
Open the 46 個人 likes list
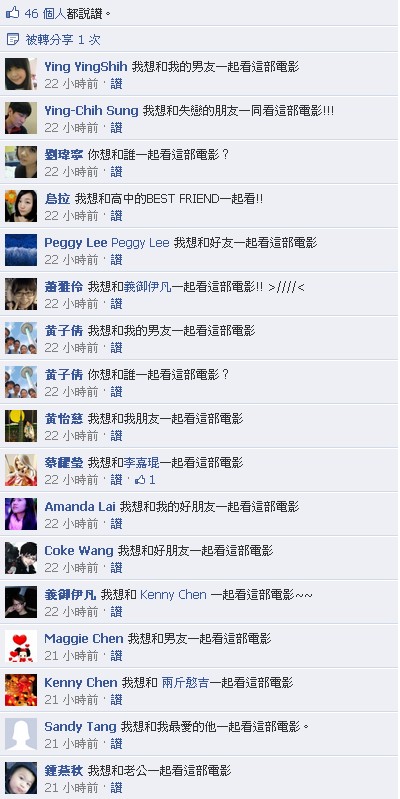[45, 13]
